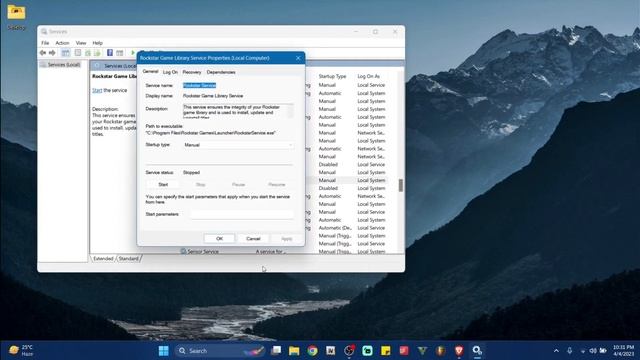Open the Windows Start menu
640x360 pixels.
[x=164, y=351]
